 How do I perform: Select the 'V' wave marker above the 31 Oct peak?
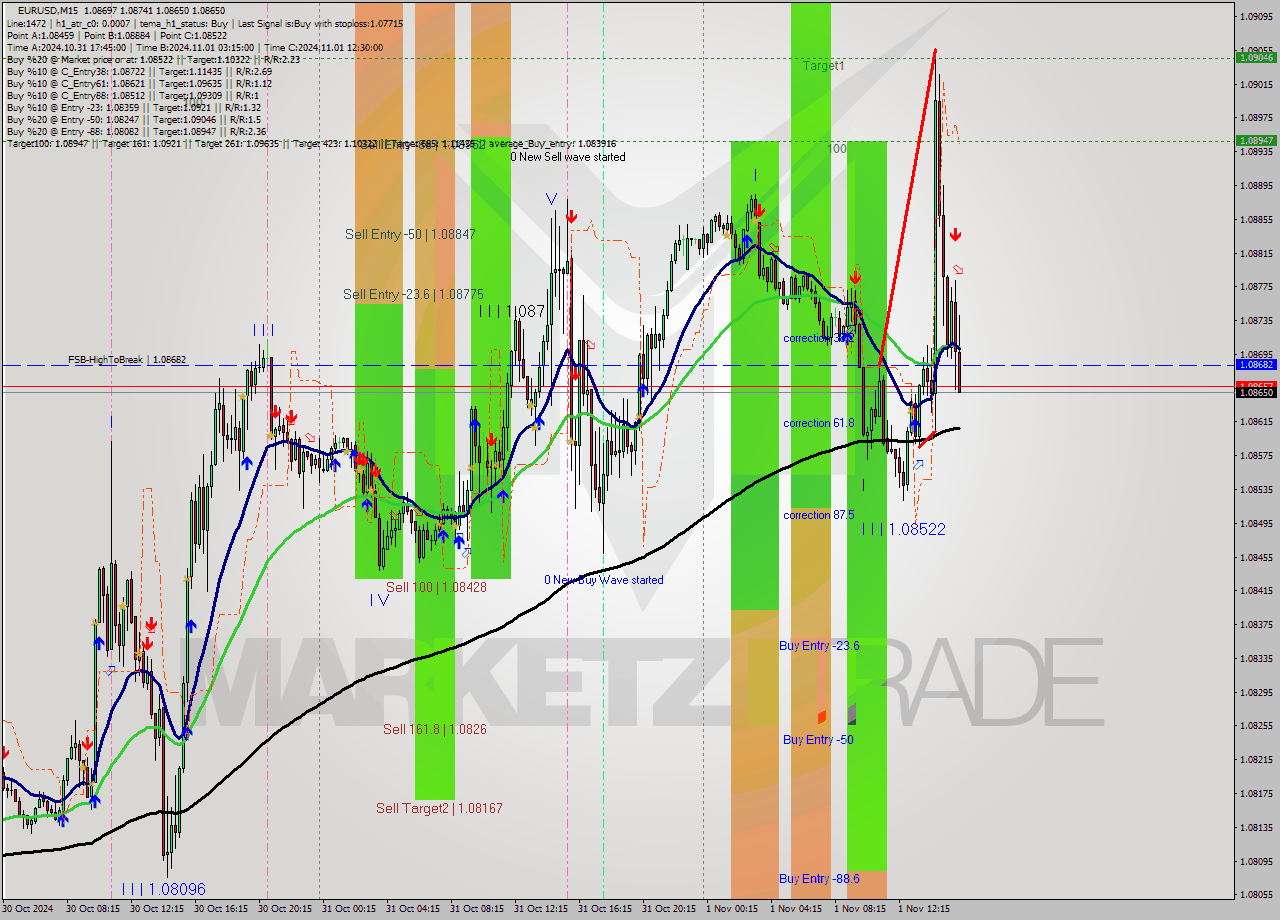coord(551,199)
